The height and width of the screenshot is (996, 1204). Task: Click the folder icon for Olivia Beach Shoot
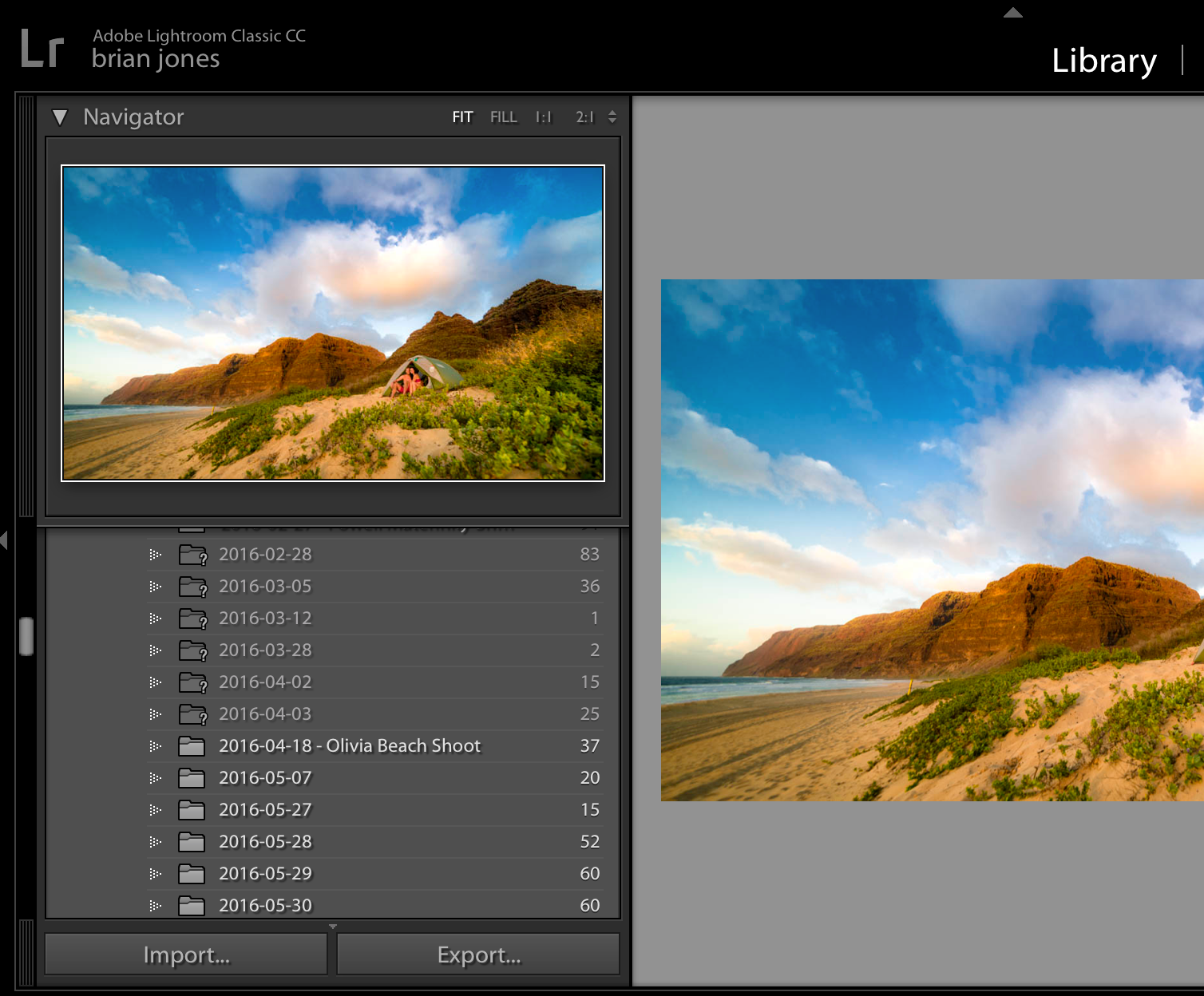click(192, 746)
